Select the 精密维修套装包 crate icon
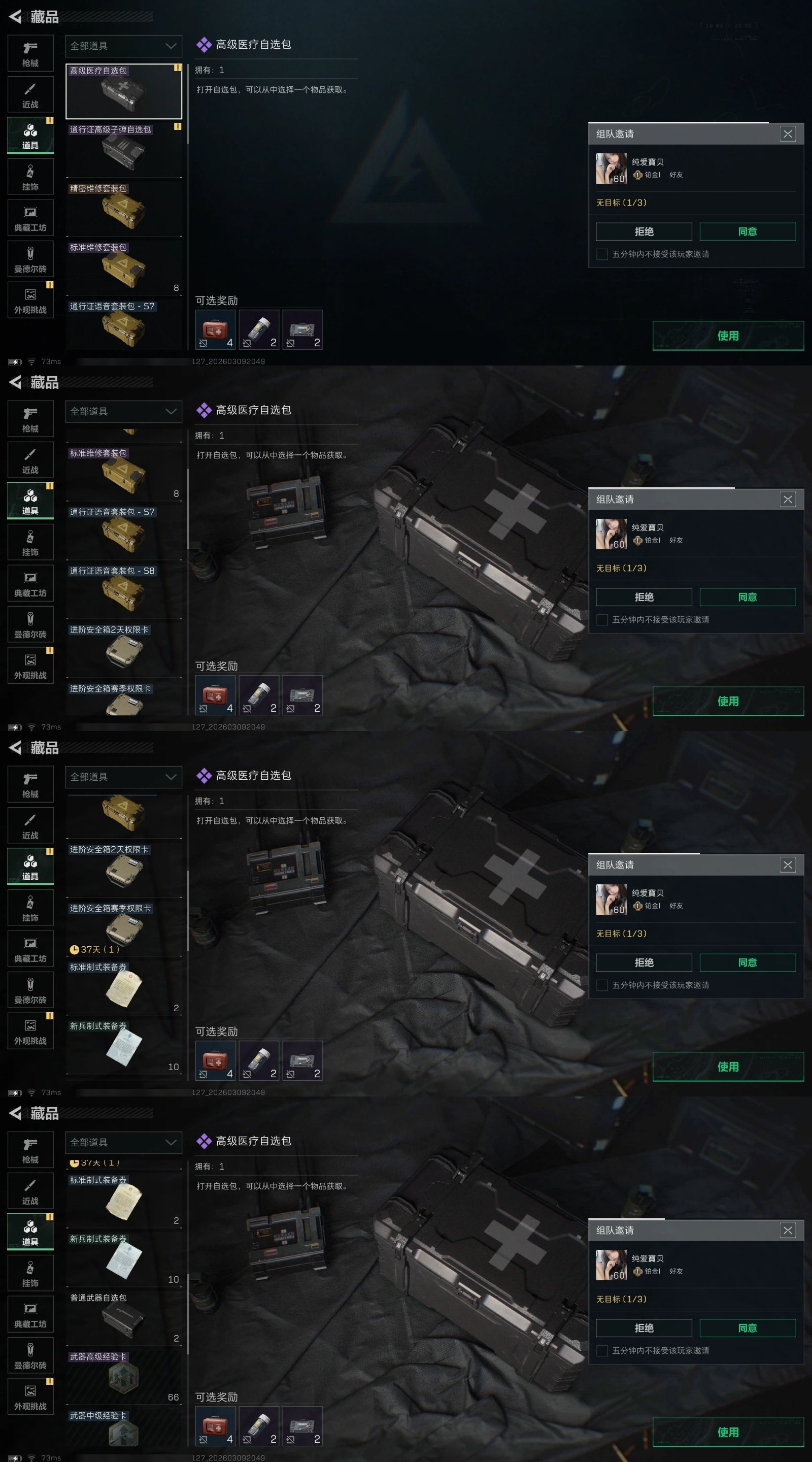 coord(123,211)
